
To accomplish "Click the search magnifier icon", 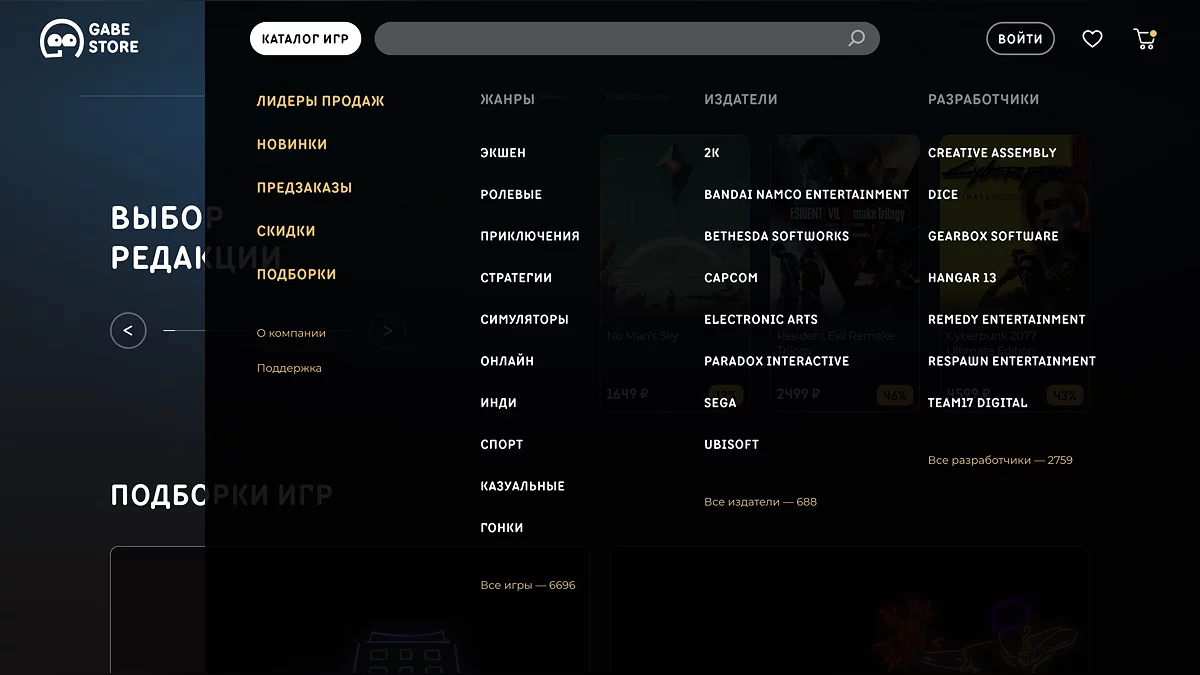I will click(856, 39).
